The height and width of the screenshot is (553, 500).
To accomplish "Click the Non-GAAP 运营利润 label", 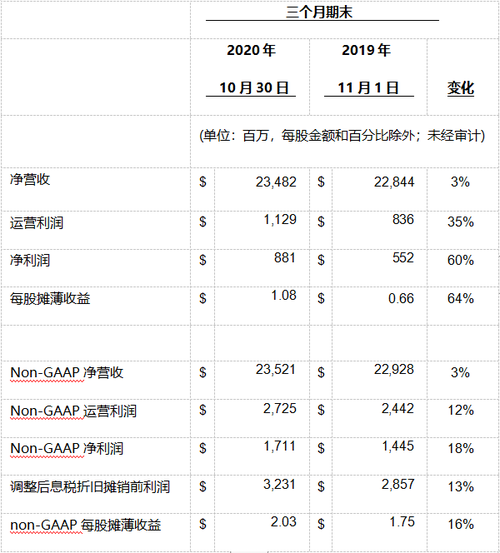I will (73, 411).
